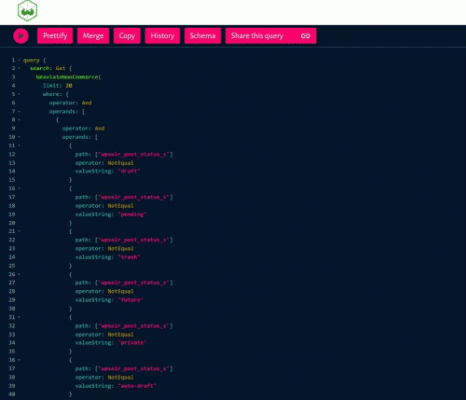
Task: Click NotEqual operator on line 18
Action: 121,206
